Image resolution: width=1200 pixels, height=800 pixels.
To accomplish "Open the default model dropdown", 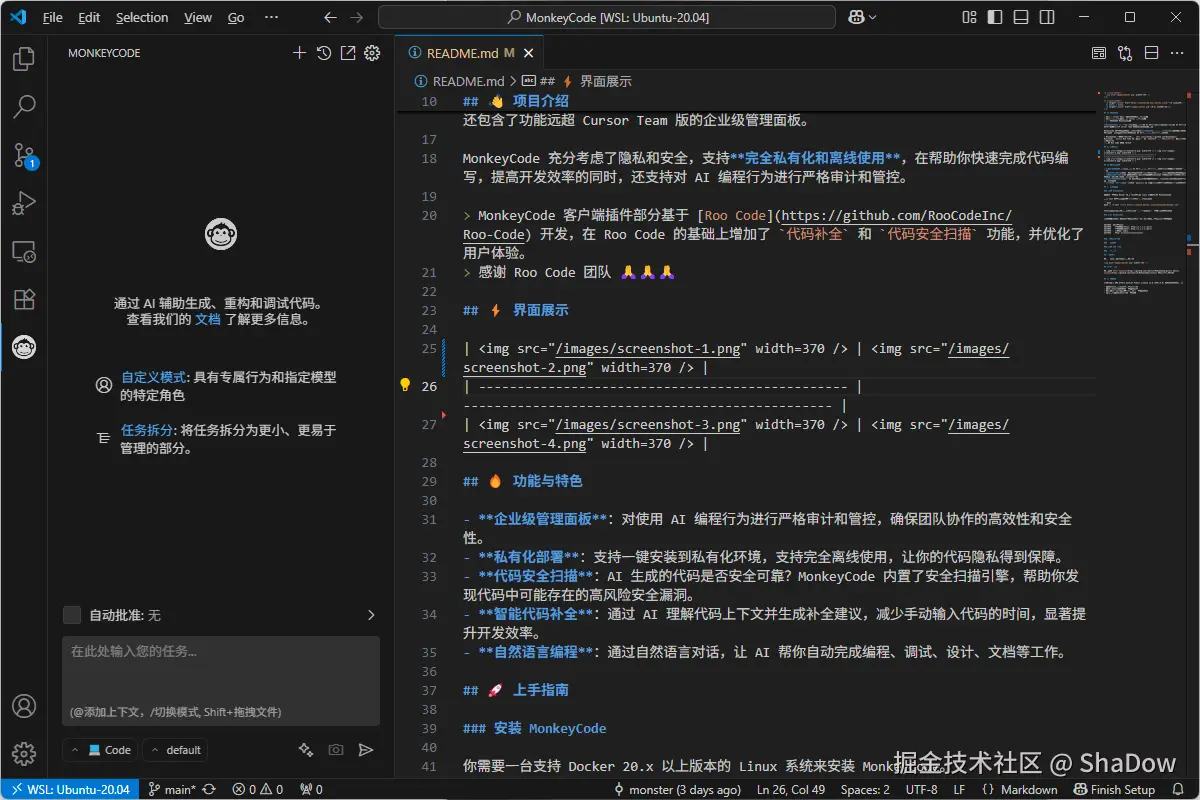I will [x=174, y=749].
